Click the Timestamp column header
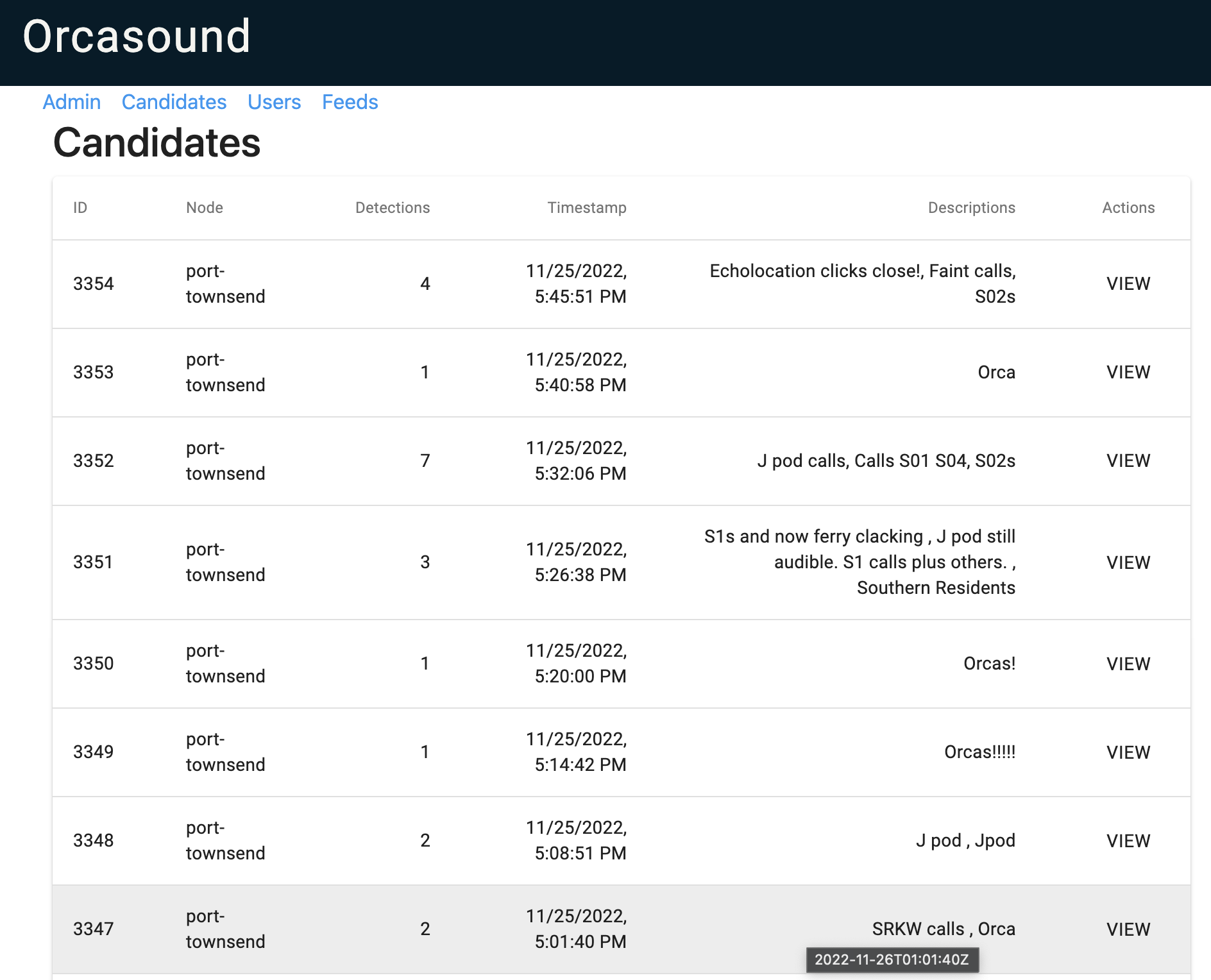Screen dimensions: 1211x980 [x=587, y=208]
